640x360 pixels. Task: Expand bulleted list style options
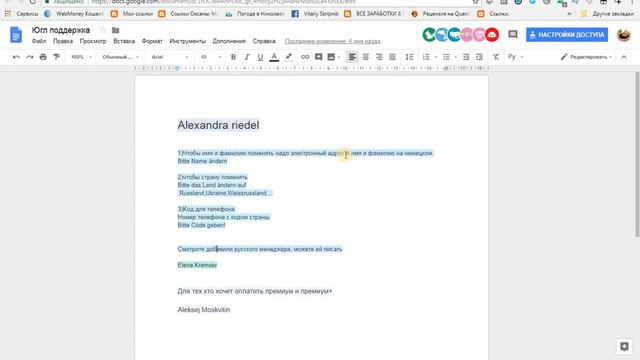pos(456,57)
